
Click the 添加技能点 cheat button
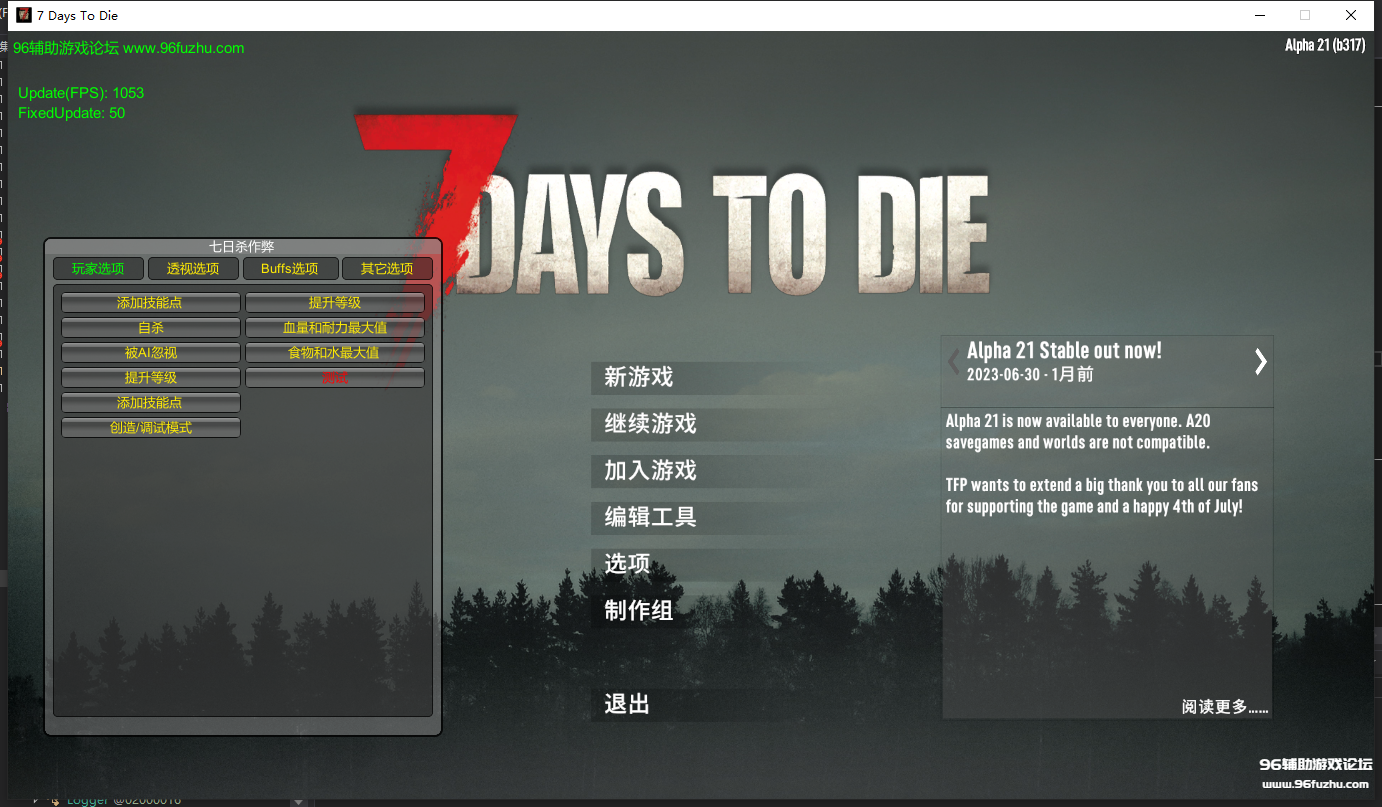150,302
